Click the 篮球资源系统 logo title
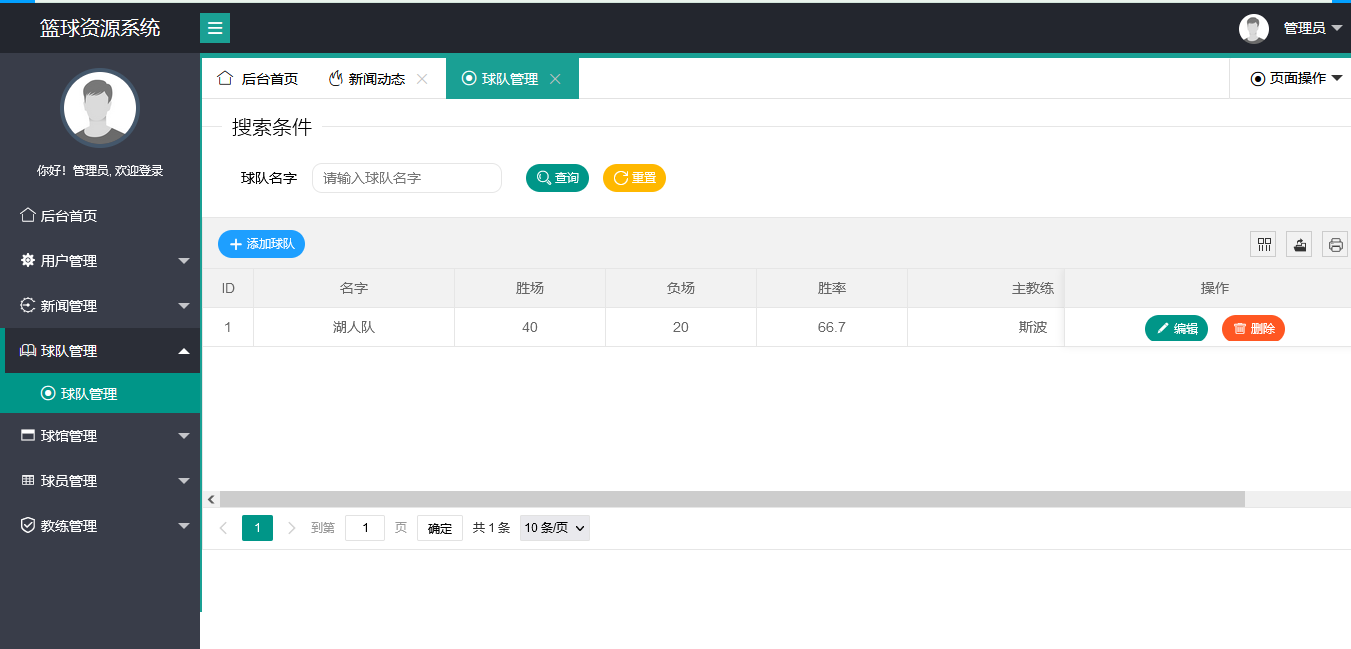Viewport: 1351px width, 649px height. point(100,28)
